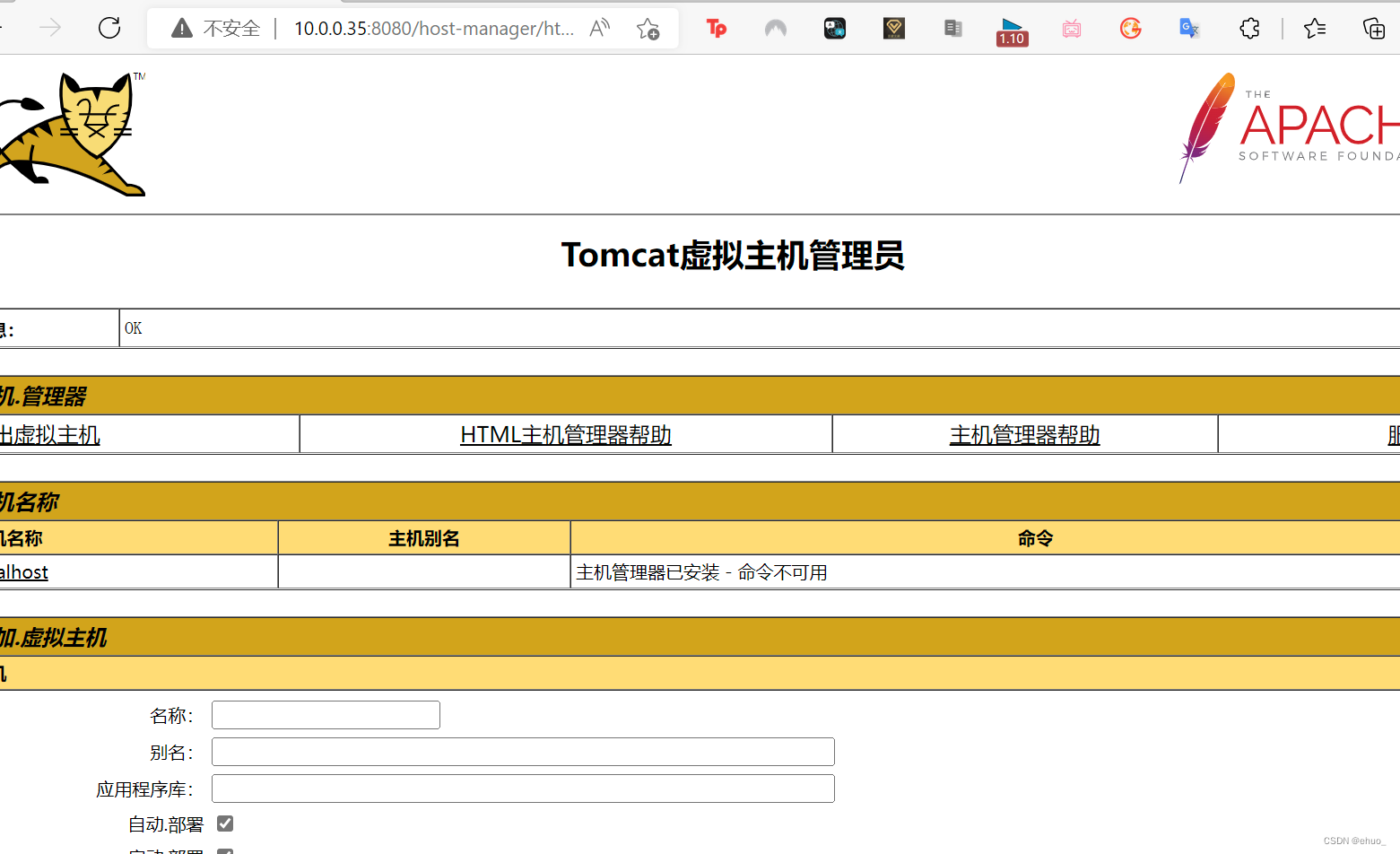Focus the 别名 input field
This screenshot has width=1400, height=854.
point(523,752)
